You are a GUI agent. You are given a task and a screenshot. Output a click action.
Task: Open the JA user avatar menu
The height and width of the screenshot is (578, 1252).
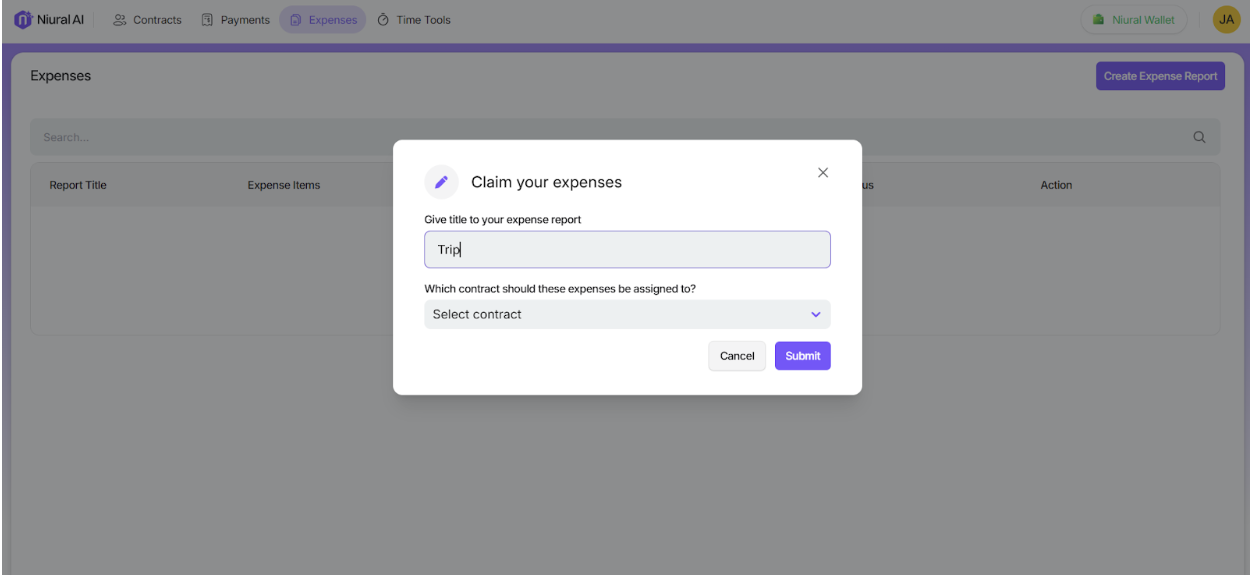[x=1226, y=20]
